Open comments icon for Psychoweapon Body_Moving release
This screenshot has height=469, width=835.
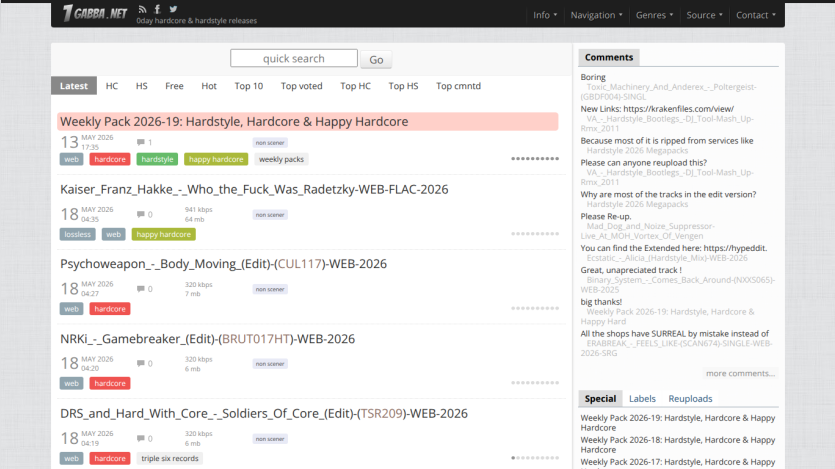pyautogui.click(x=141, y=289)
